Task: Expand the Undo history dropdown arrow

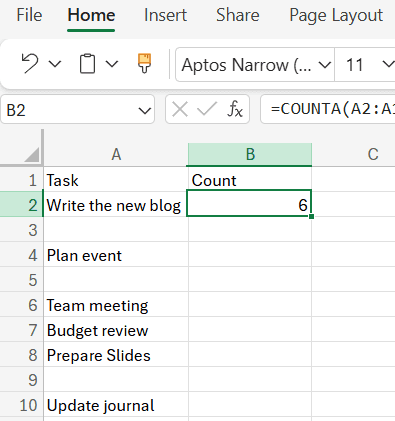Action: [x=55, y=63]
